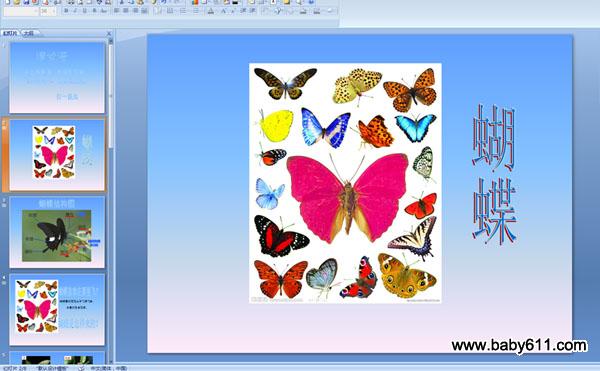Select the first slide thumbnail
600x371 pixels.
(x=57, y=78)
